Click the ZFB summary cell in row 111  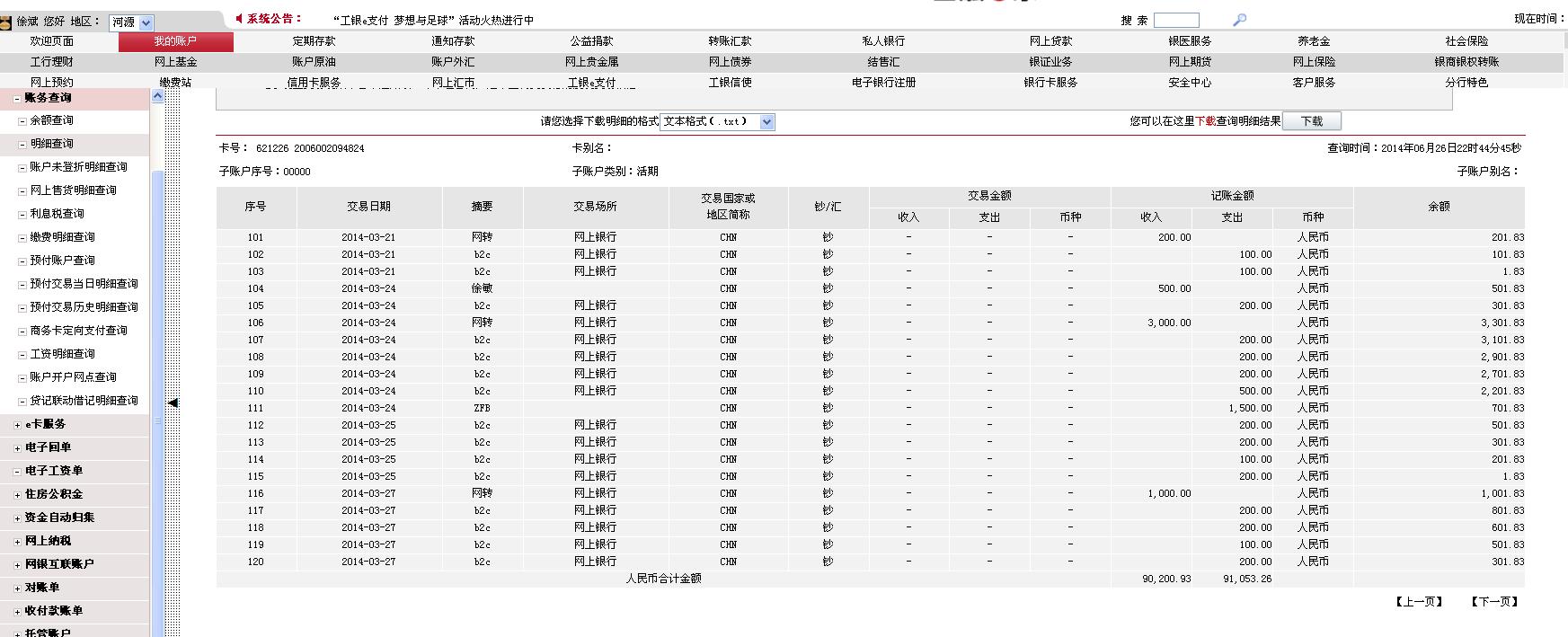(x=483, y=408)
